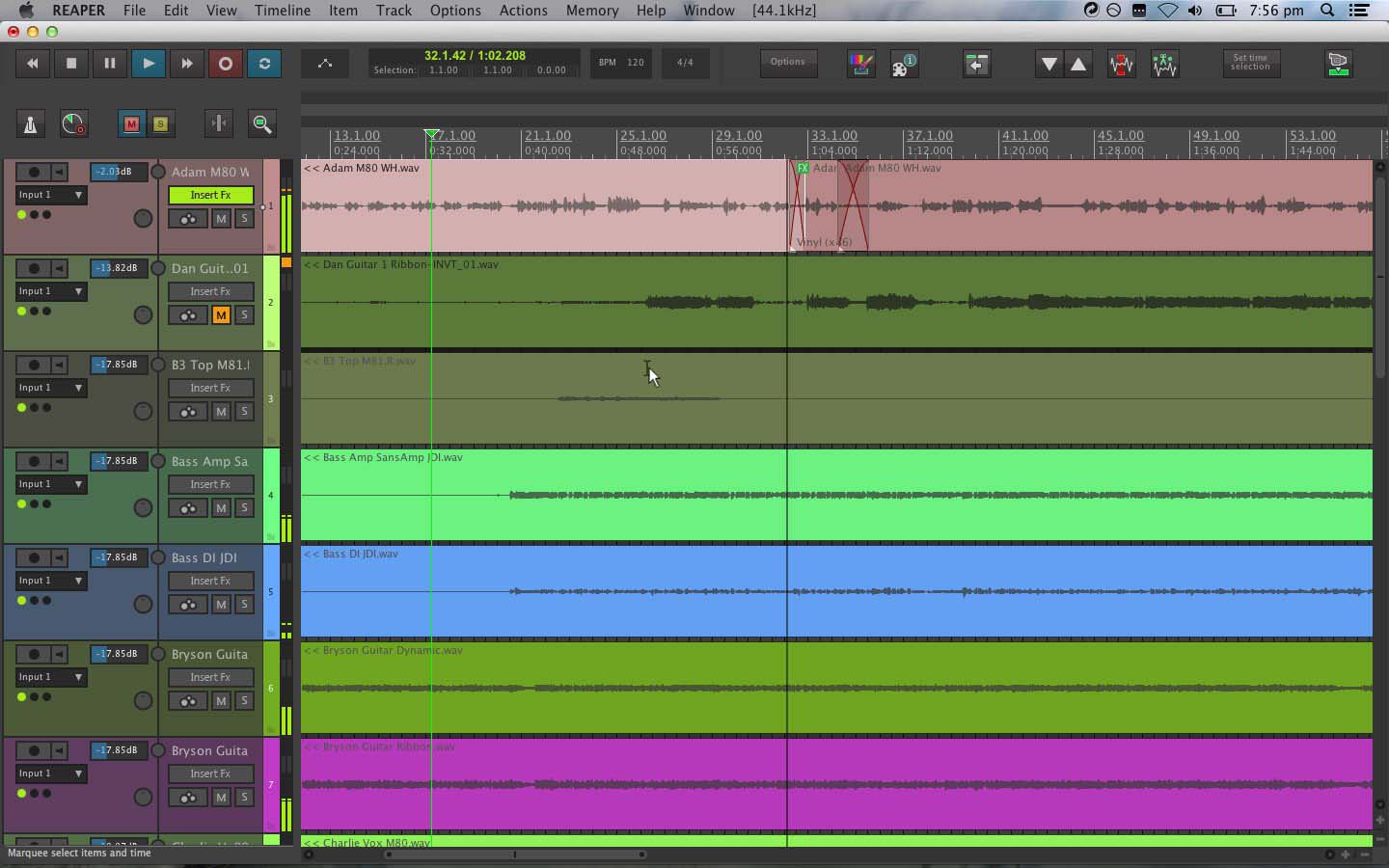Open the color theme paintbrush icon
This screenshot has width=1389, height=868.
click(x=860, y=64)
